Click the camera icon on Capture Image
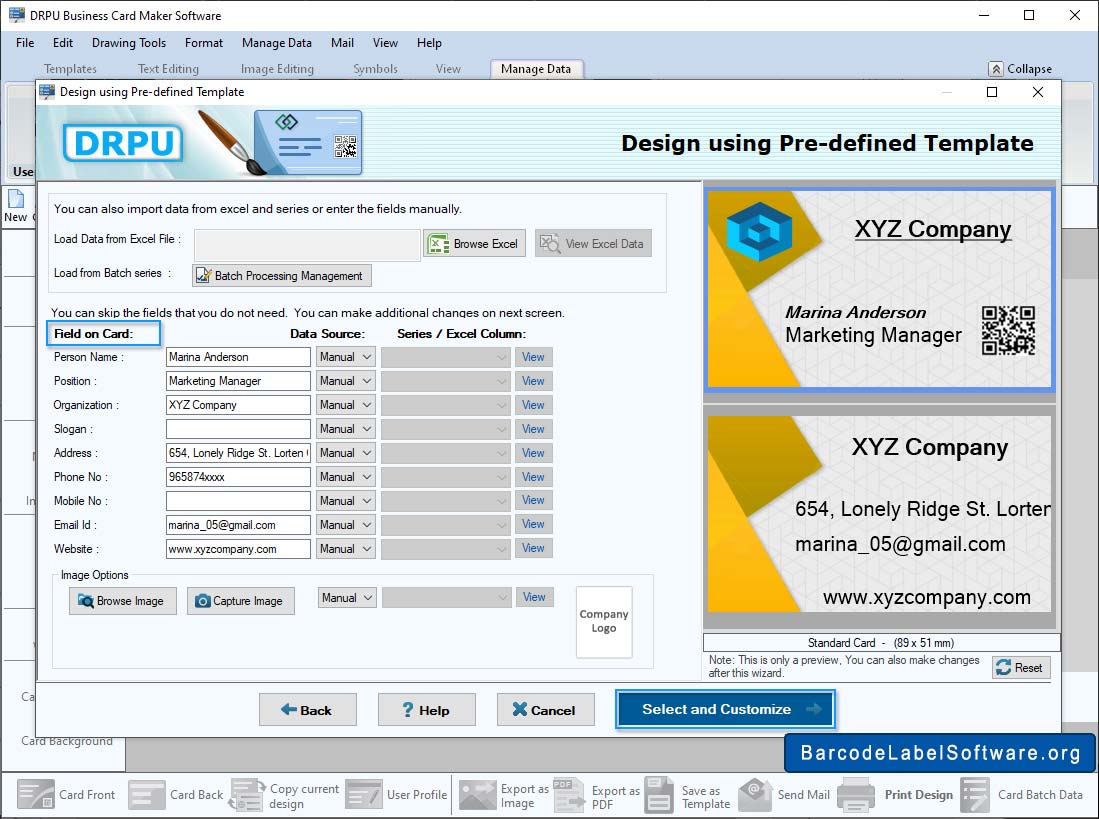Image resolution: width=1099 pixels, height=819 pixels. tap(203, 601)
